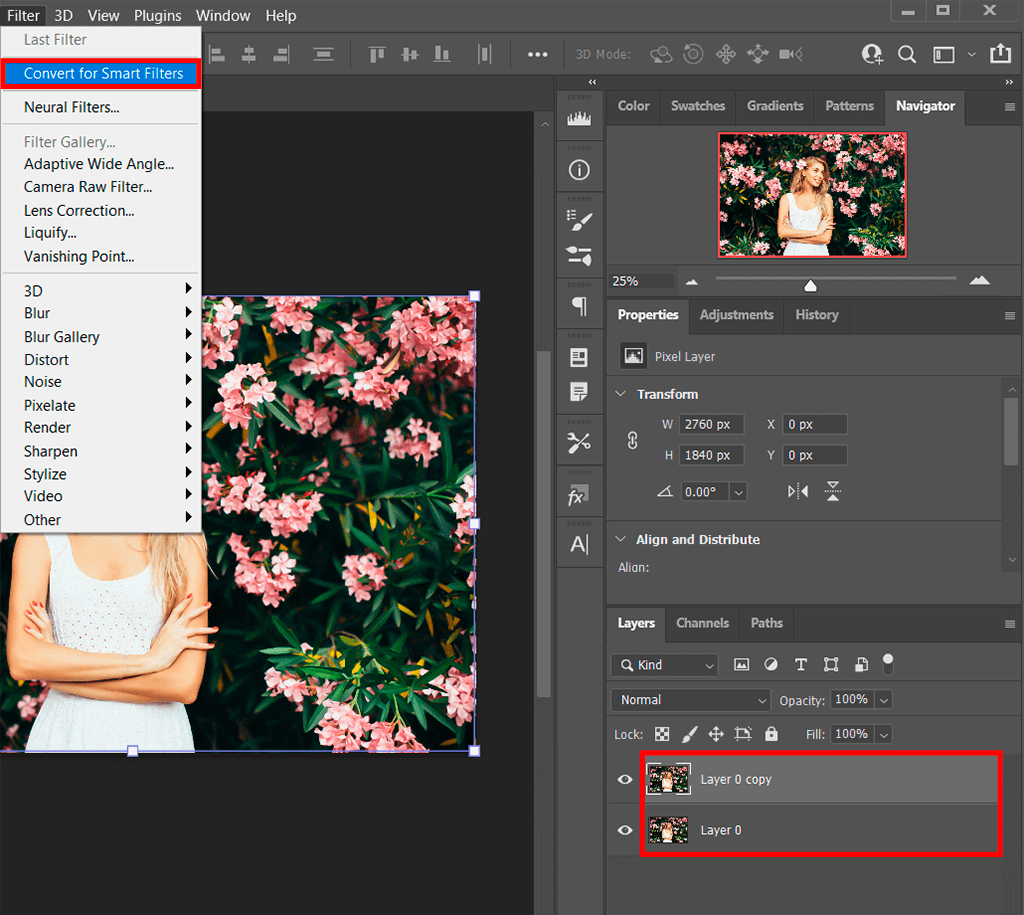1024x915 pixels.
Task: Choose Convert for Smart Filters
Action: tap(103, 73)
